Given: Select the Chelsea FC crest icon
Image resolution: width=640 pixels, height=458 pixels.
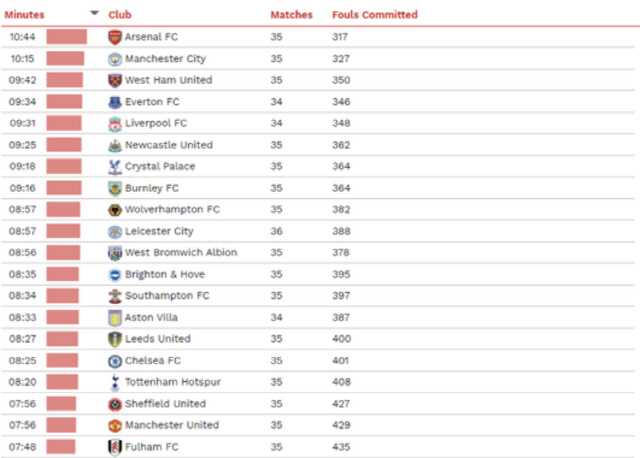Looking at the screenshot, I should pyautogui.click(x=115, y=361).
